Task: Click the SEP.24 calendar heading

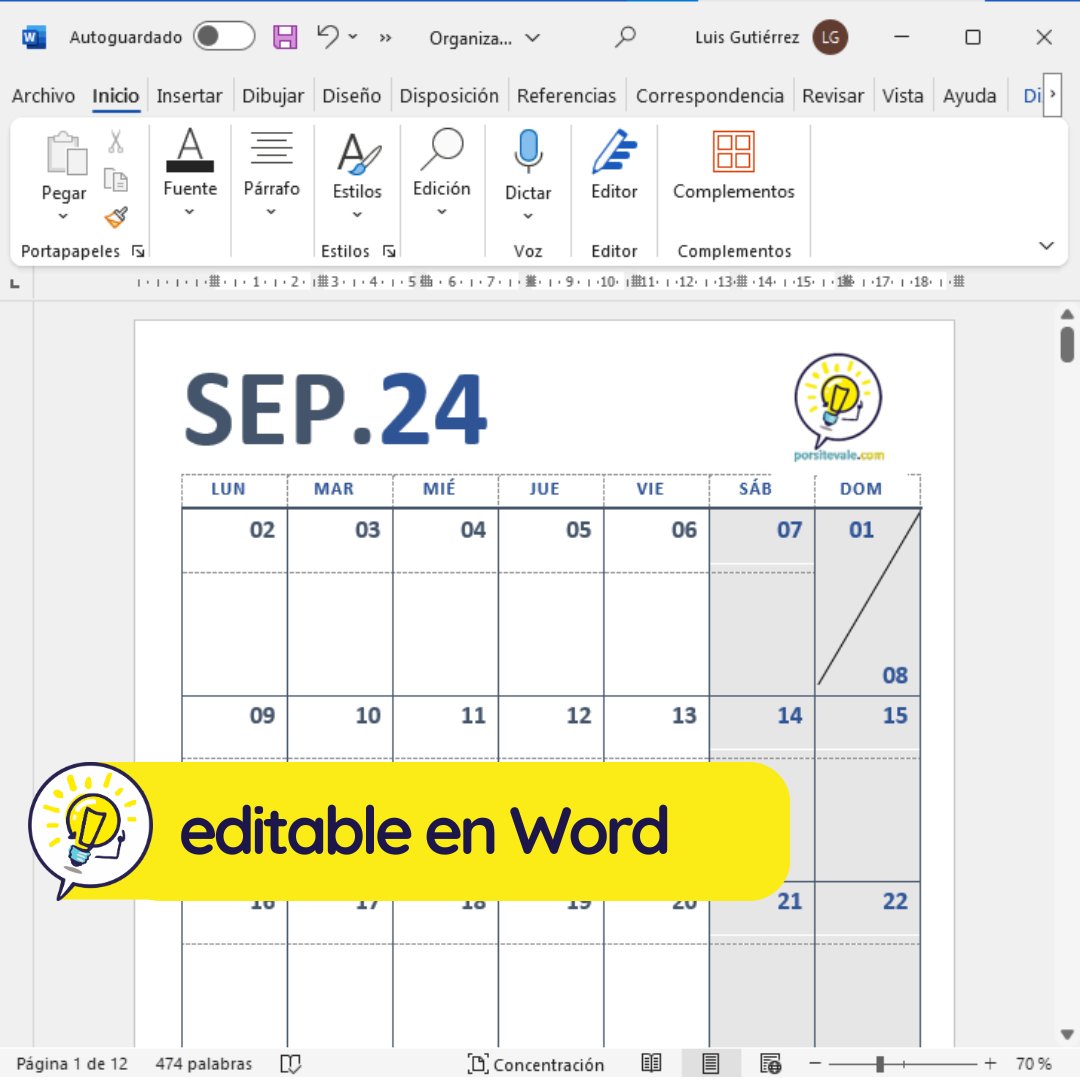Action: 337,409
